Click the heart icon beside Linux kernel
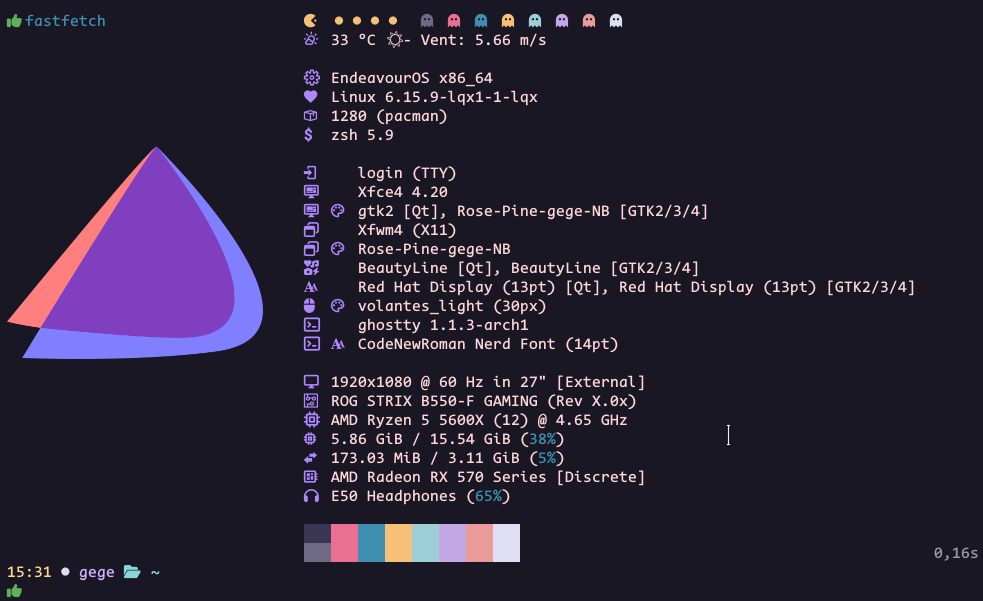 pos(310,97)
